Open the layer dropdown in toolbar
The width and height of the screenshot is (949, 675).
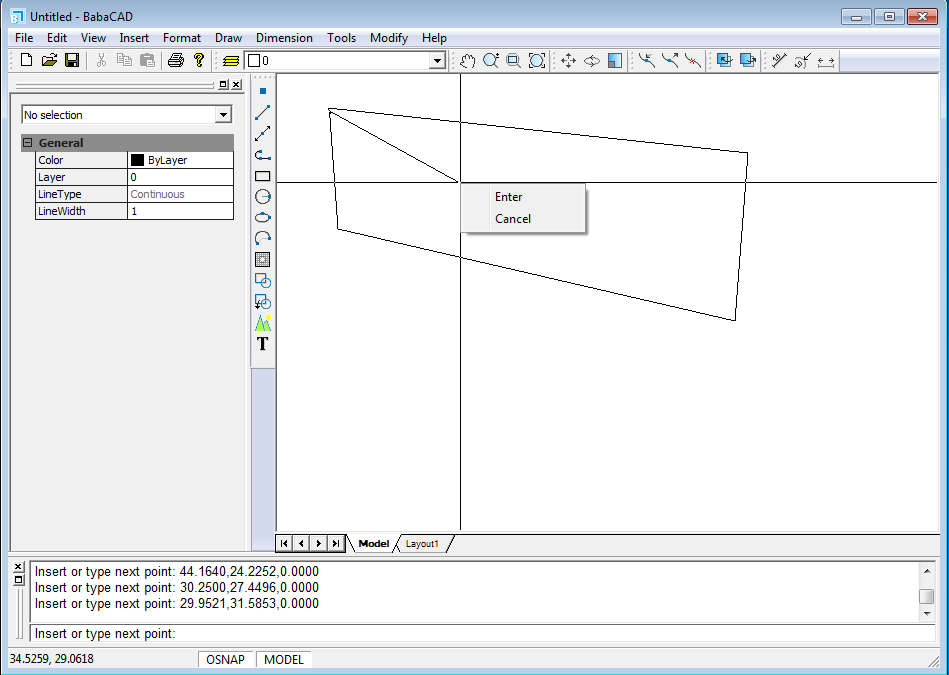[436, 61]
